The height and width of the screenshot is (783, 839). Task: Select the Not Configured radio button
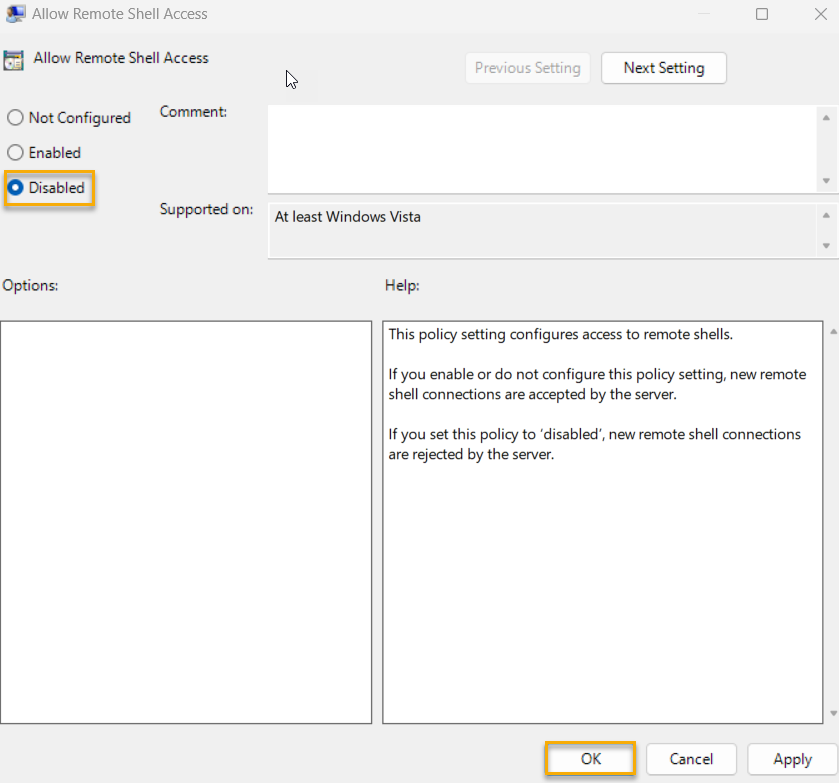tap(15, 117)
